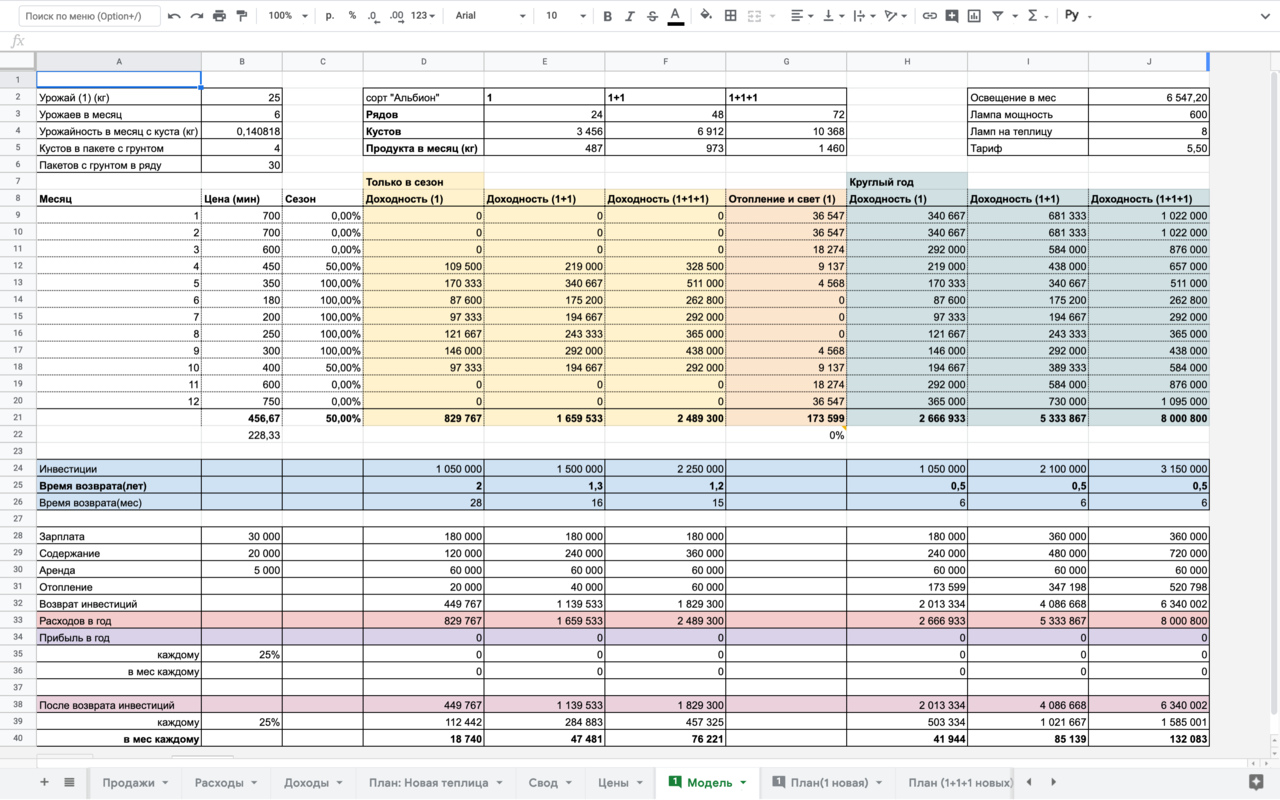Open the font size 10 dropdown
1280x800 pixels.
tap(565, 16)
